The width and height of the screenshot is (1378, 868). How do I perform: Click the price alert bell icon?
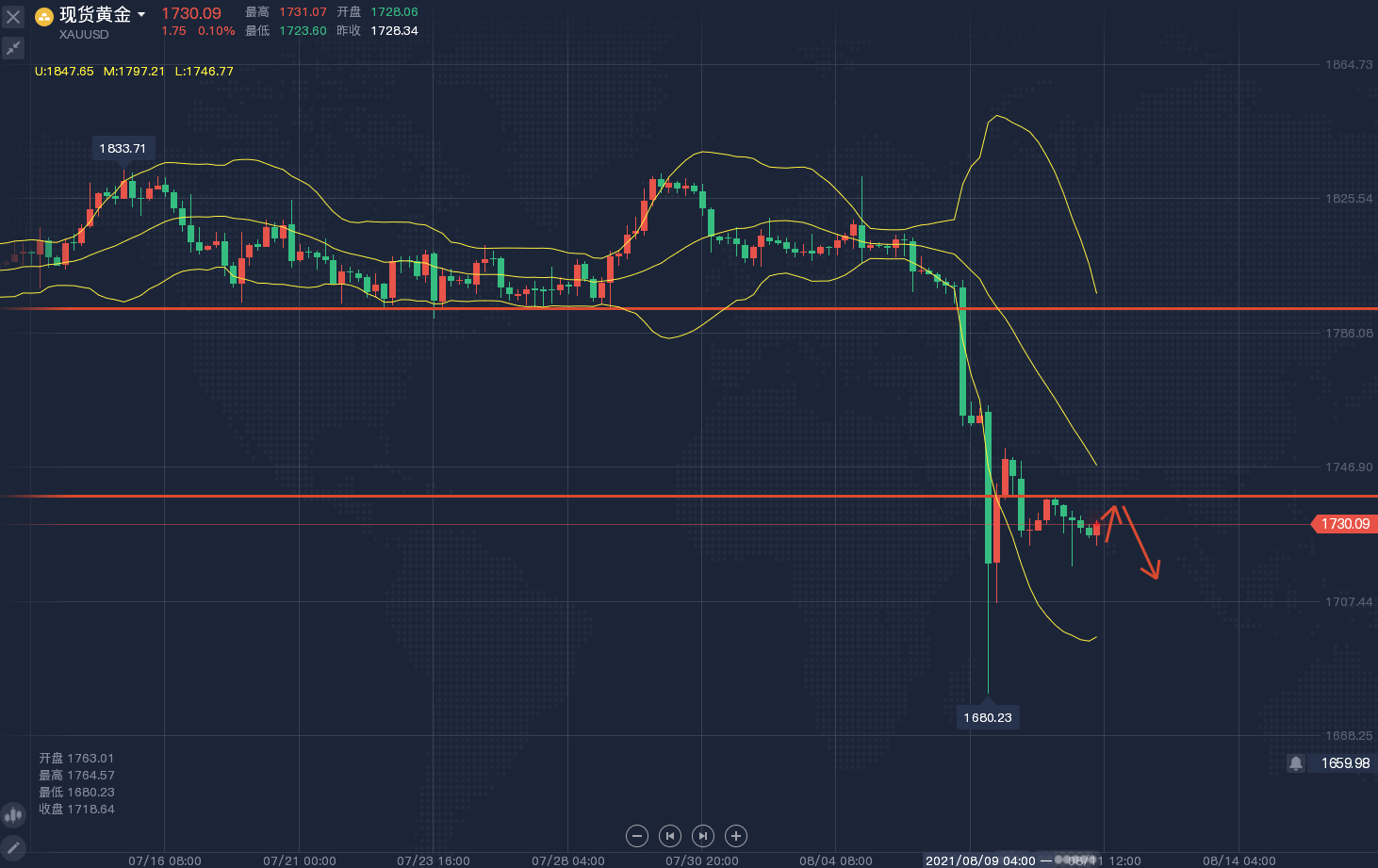pos(1296,763)
